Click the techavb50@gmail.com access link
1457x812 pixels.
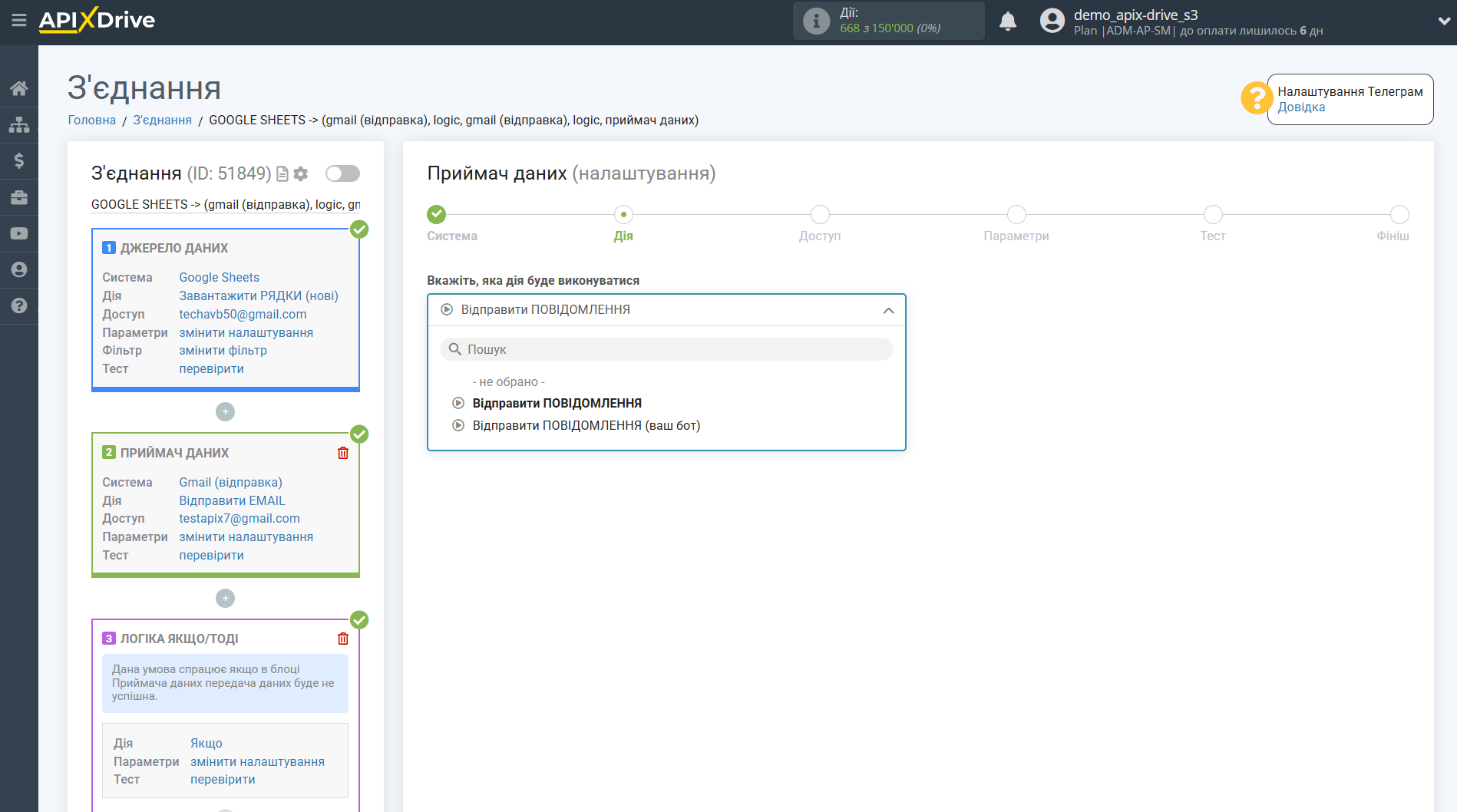pyautogui.click(x=243, y=314)
